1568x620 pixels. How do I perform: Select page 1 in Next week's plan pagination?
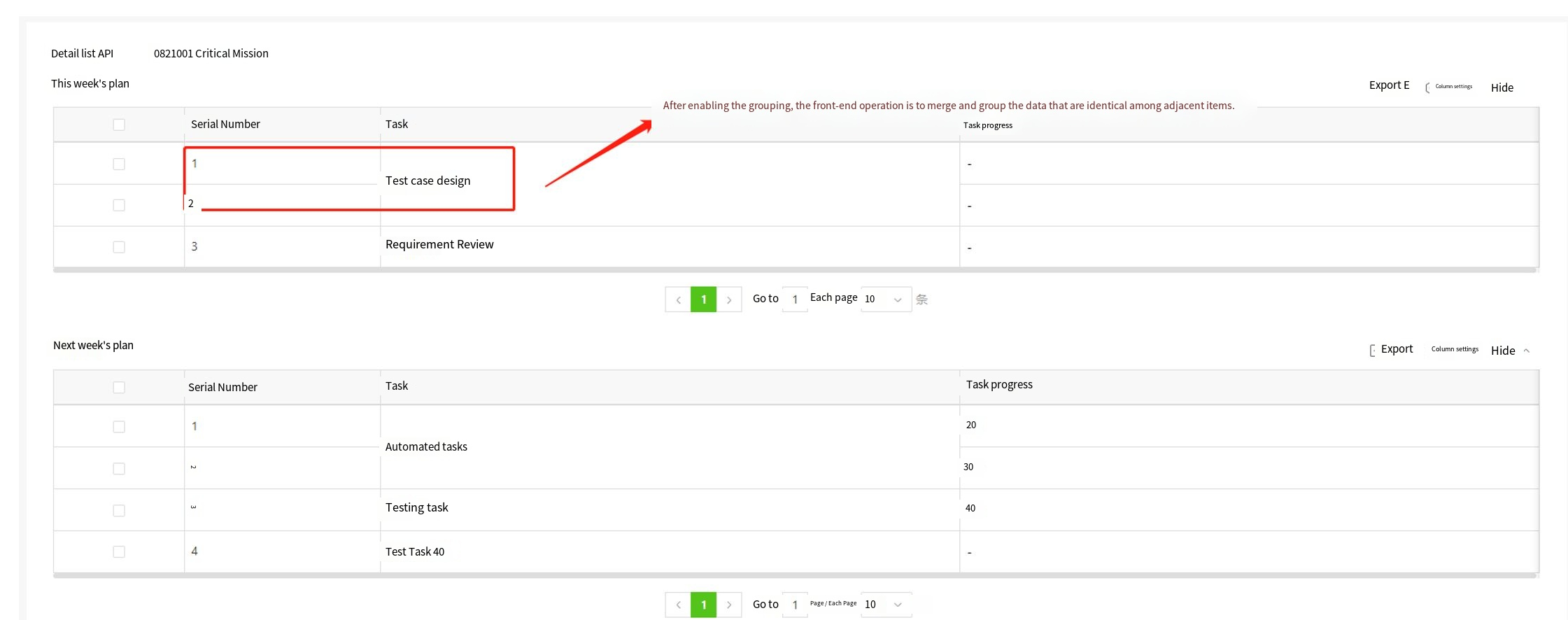click(x=703, y=605)
